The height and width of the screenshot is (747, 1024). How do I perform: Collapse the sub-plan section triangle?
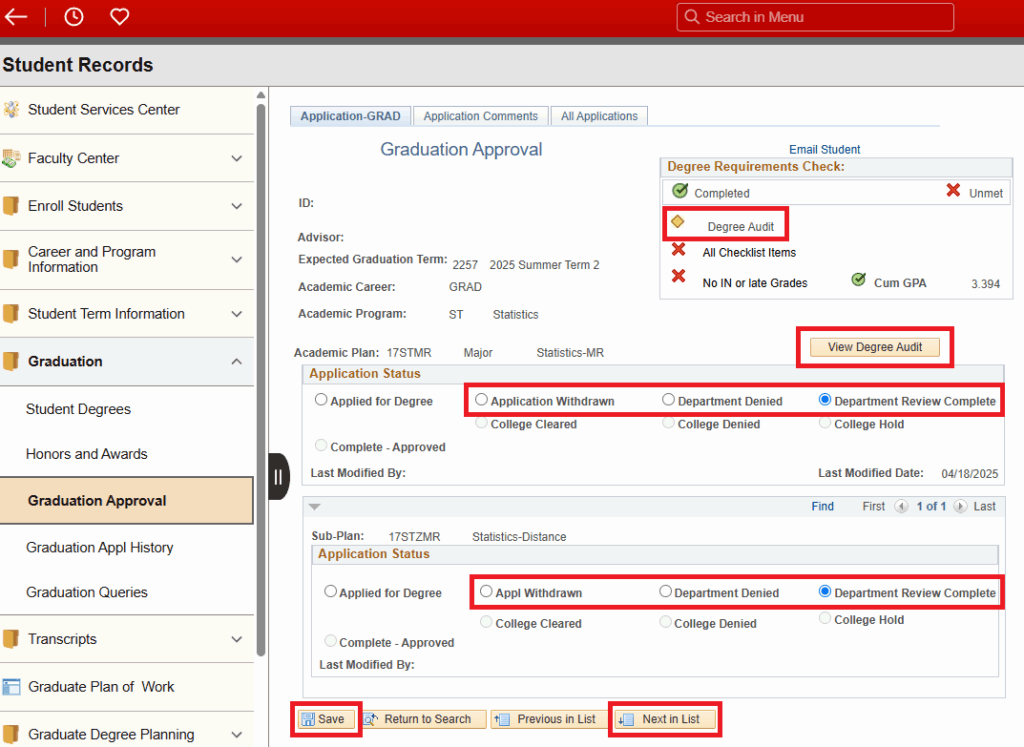pyautogui.click(x=315, y=507)
